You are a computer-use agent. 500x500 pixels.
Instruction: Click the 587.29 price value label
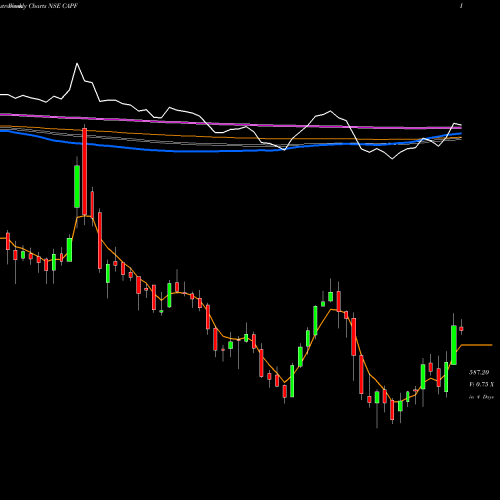click(x=479, y=373)
